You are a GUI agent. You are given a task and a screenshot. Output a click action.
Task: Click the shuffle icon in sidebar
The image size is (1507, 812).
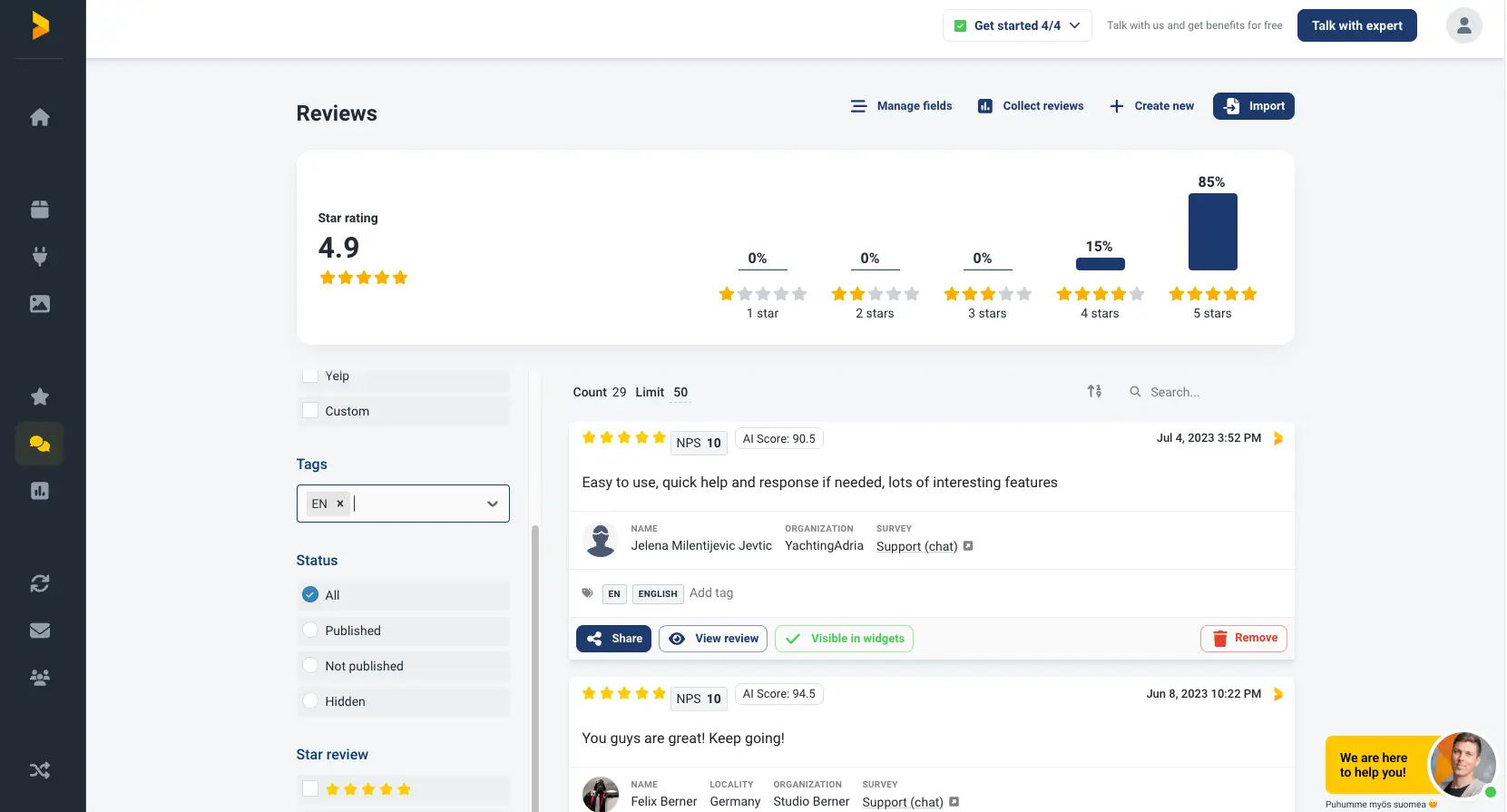pos(40,770)
